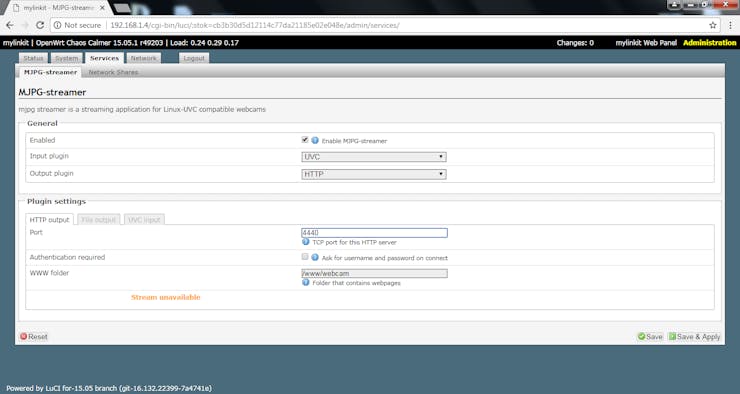Click the Not secure site info icon

(57, 25)
